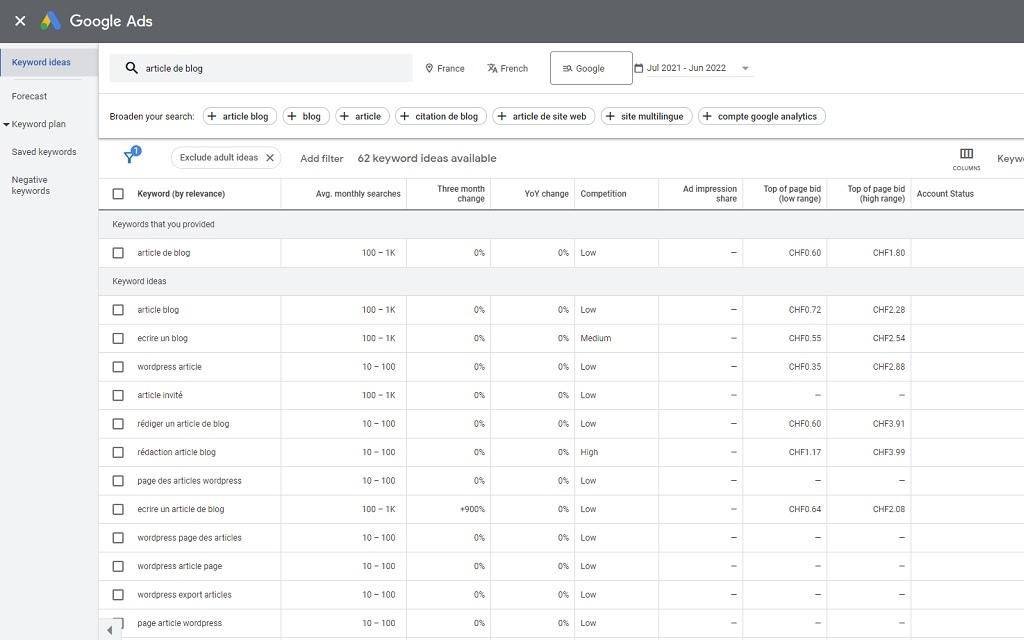Image resolution: width=1024 pixels, height=640 pixels.
Task: Add 'compte google analytics' suggestion
Action: pyautogui.click(x=761, y=116)
